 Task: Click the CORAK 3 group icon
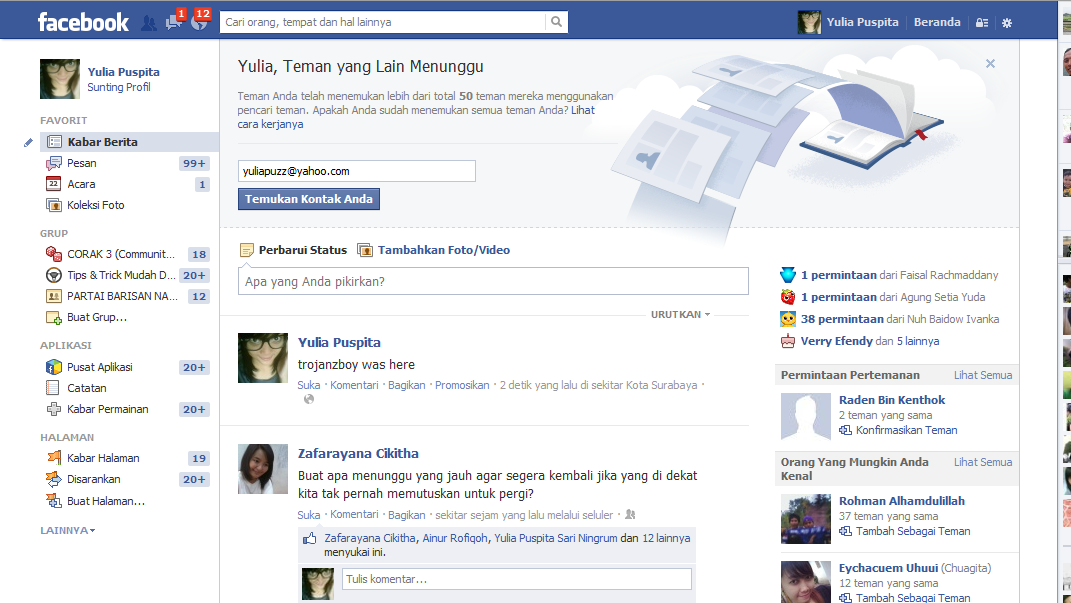coord(53,254)
